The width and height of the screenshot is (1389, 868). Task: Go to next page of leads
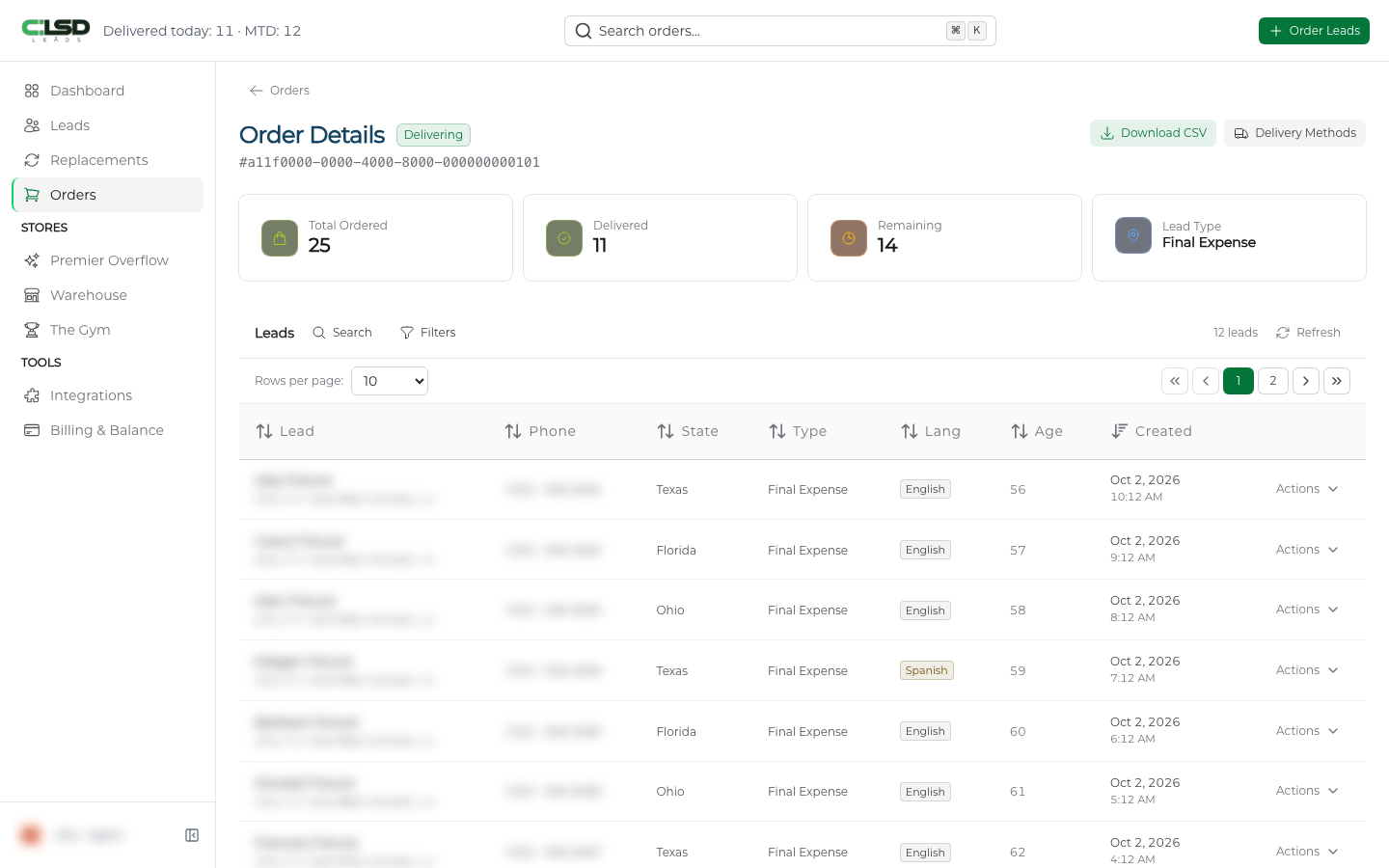click(x=1306, y=381)
